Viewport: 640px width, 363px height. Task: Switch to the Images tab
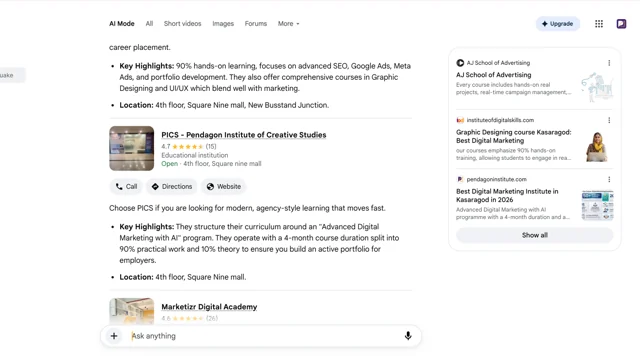coord(223,24)
